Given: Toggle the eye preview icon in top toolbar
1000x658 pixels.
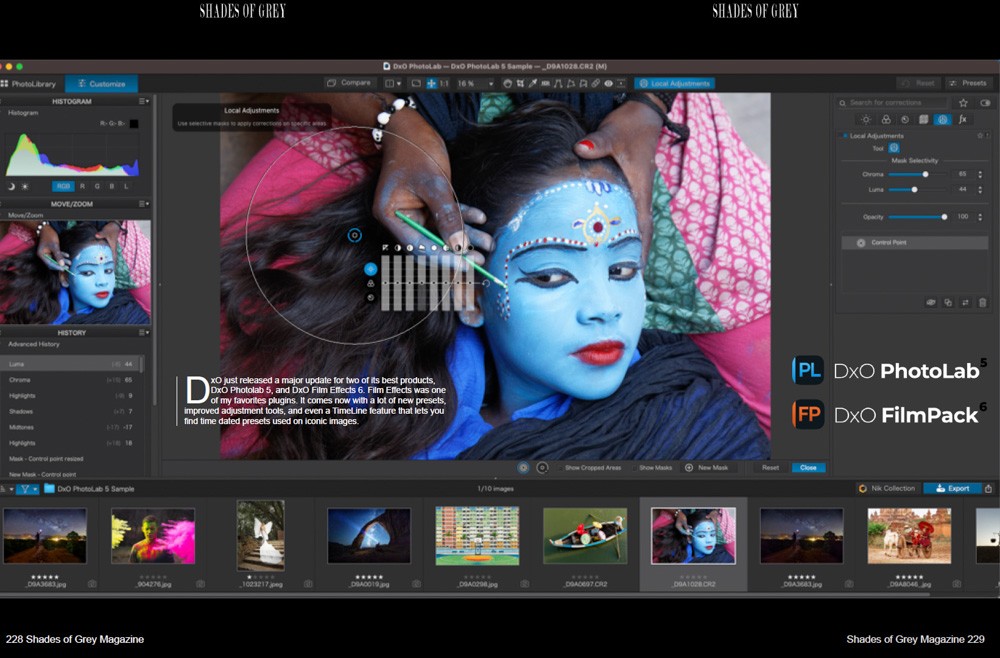Looking at the screenshot, I should click(608, 84).
